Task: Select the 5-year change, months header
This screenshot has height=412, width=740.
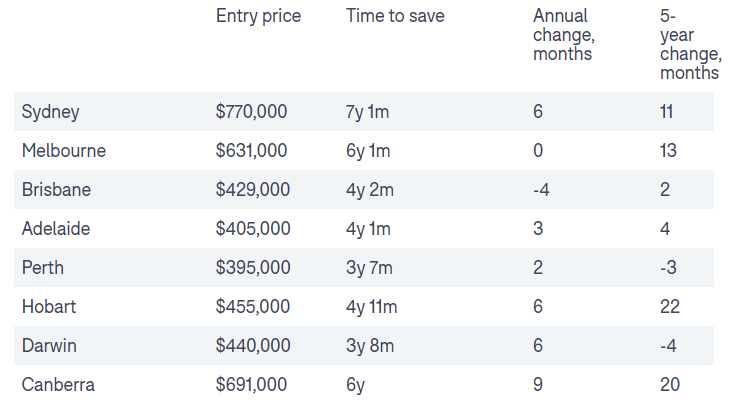Action: [689, 44]
